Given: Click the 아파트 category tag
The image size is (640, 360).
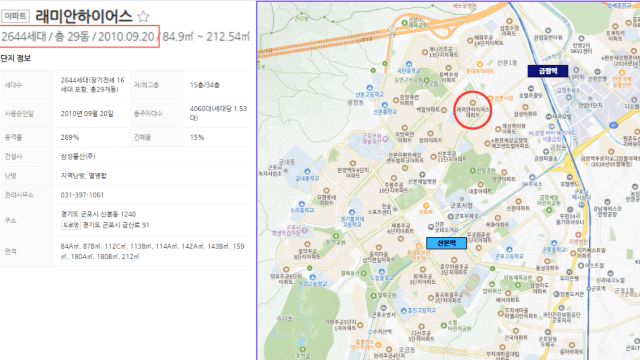Looking at the screenshot, I should pos(15,16).
